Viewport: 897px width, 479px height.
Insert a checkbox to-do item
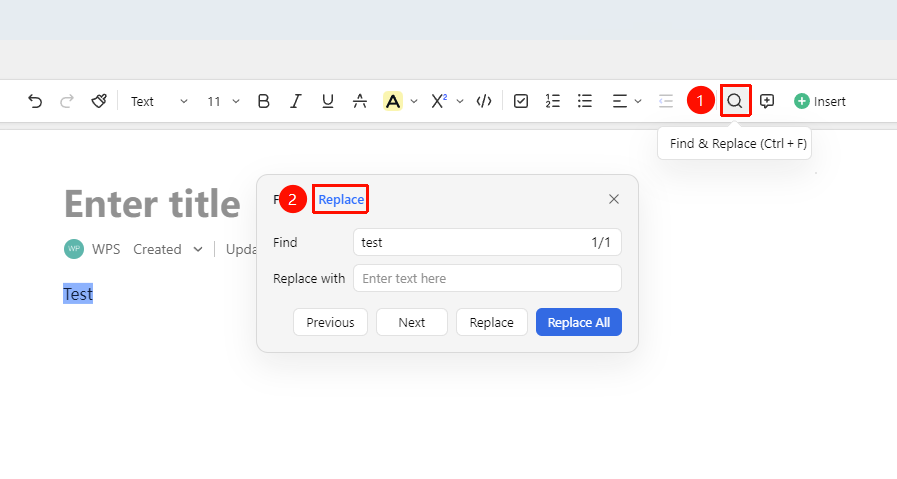pyautogui.click(x=521, y=101)
